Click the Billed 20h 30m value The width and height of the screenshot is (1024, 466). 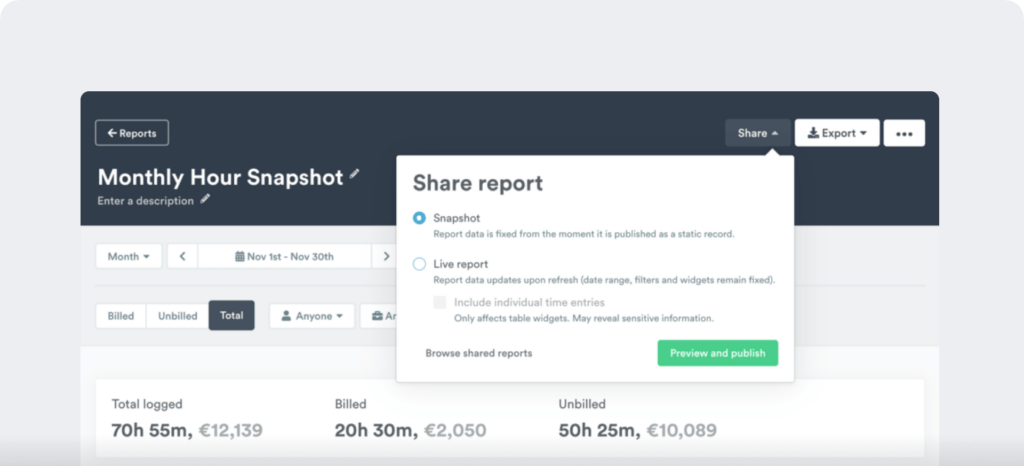[x=375, y=430]
